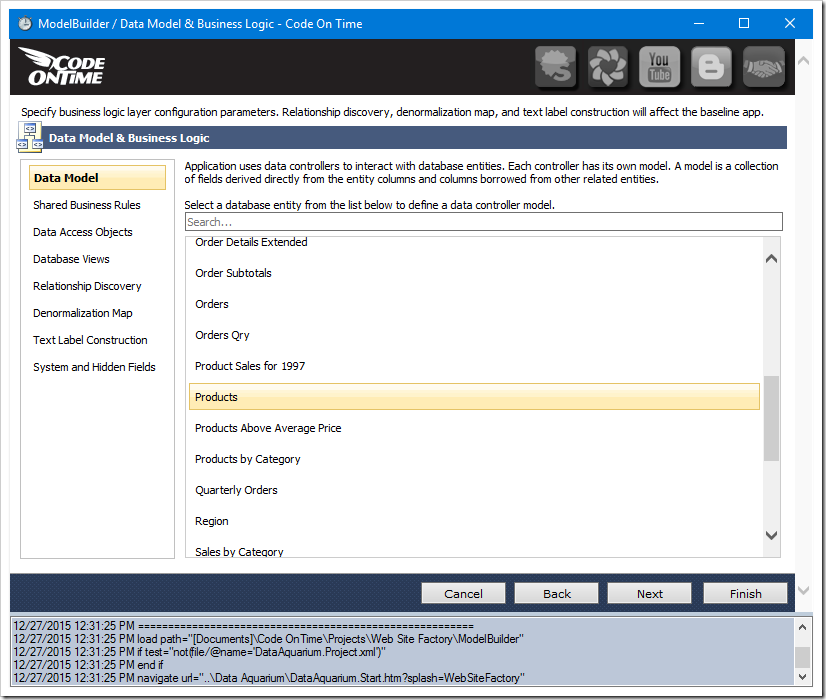Click the log line starting 'if test='

click(x=199, y=652)
